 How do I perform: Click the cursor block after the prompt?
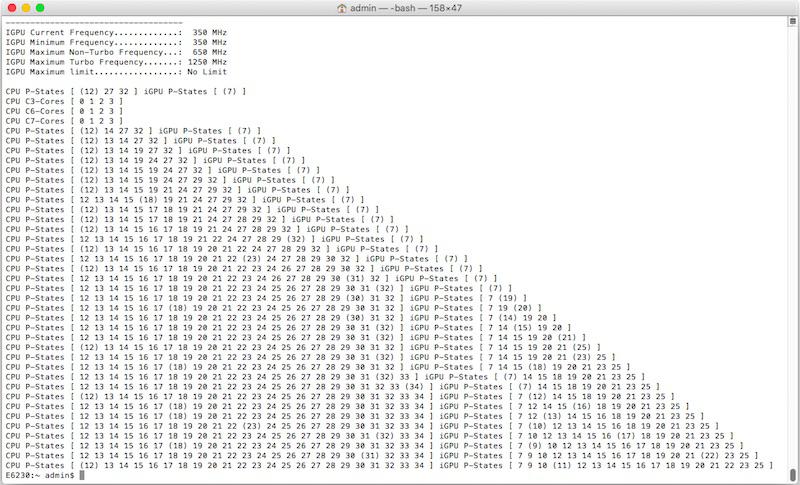point(83,475)
